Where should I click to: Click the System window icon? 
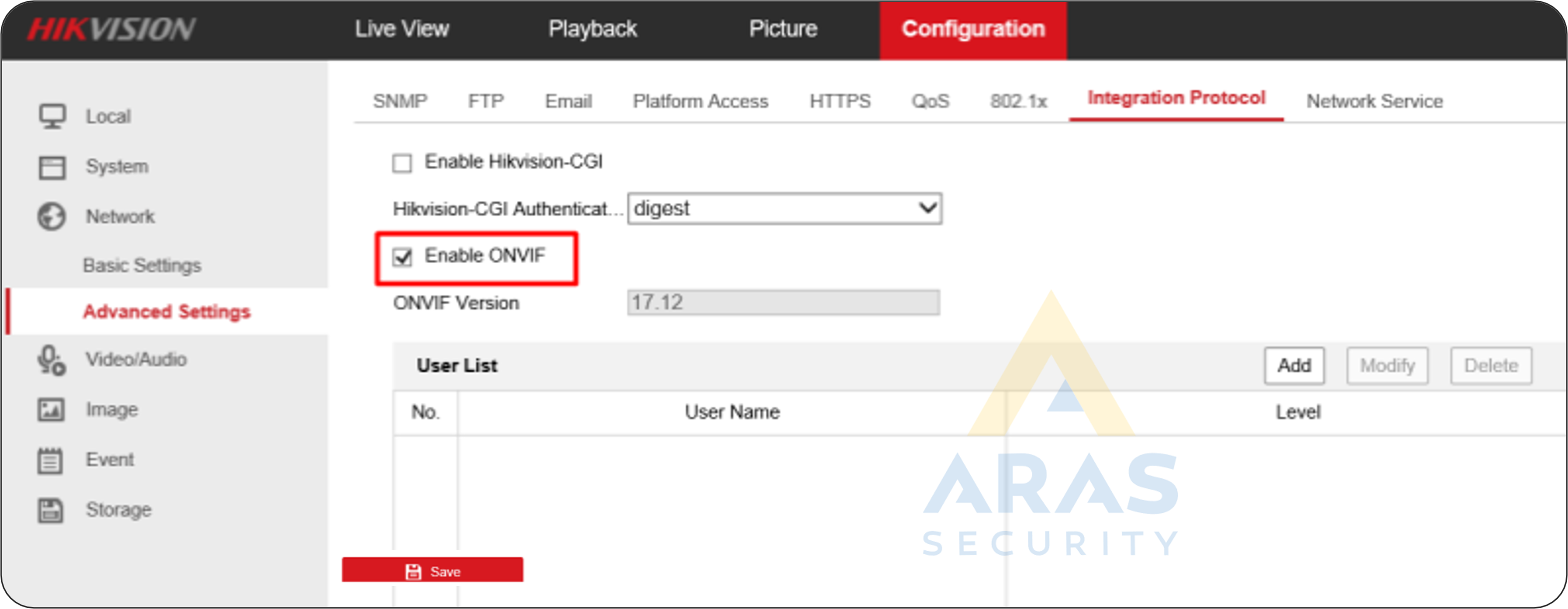point(52,167)
